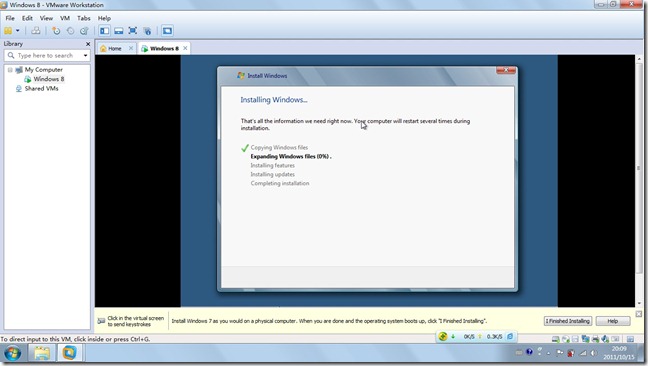Click the Unity mode toolbar icon
The width and height of the screenshot is (648, 366).
147,31
